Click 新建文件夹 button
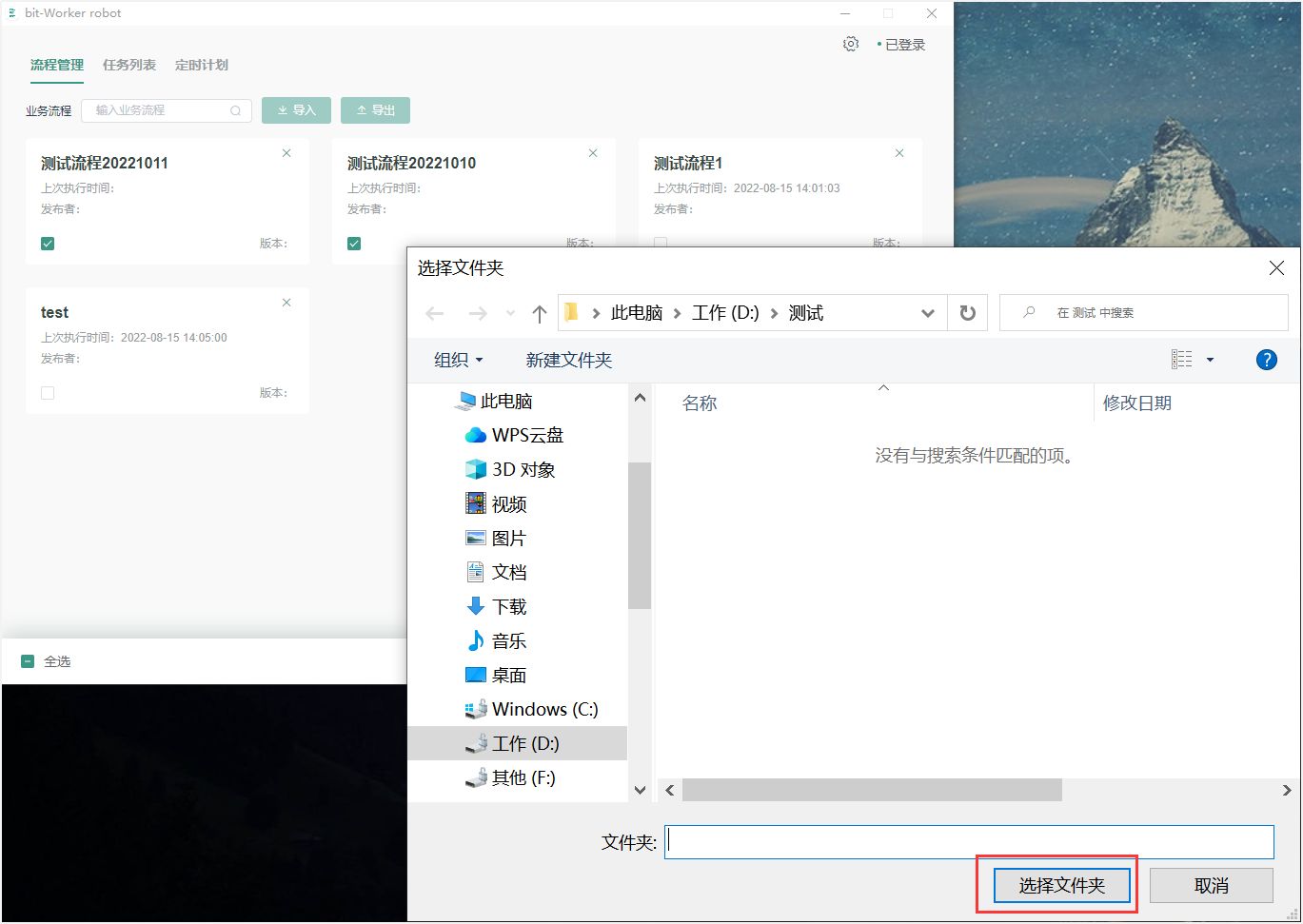1303x924 pixels. point(568,360)
